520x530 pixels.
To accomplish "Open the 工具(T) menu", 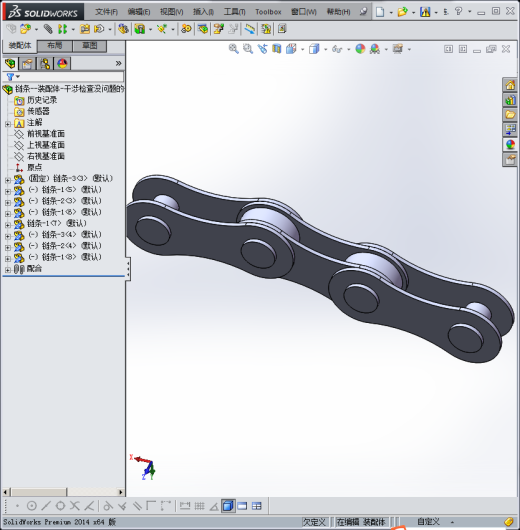I will tap(235, 12).
